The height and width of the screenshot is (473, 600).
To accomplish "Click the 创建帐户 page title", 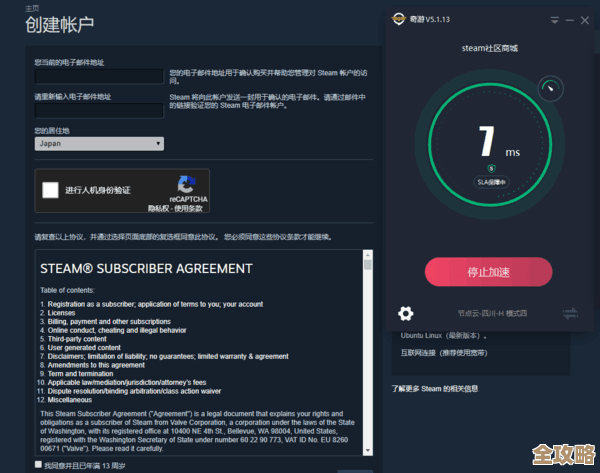I will (x=60, y=25).
